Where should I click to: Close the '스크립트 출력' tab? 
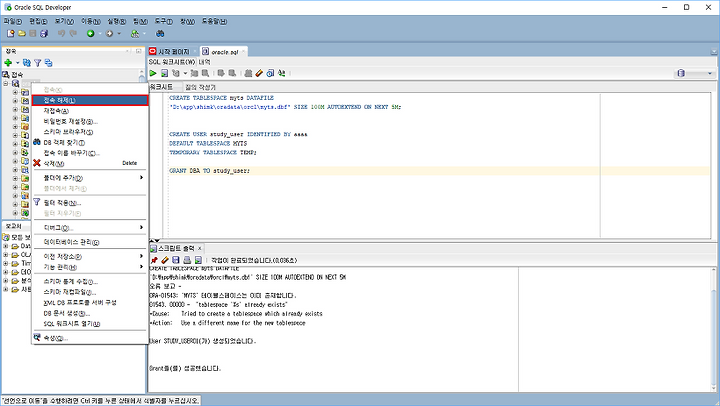[199, 248]
